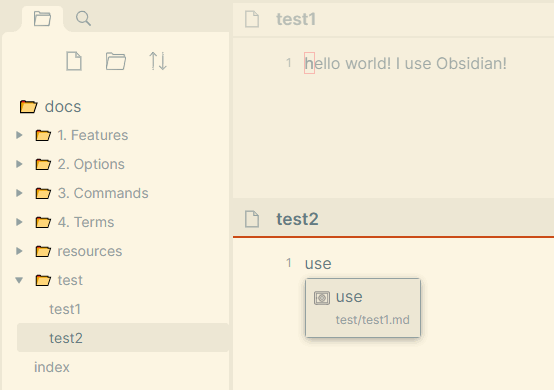Click the typed word use in test2
This screenshot has width=554, height=390.
[x=318, y=264]
